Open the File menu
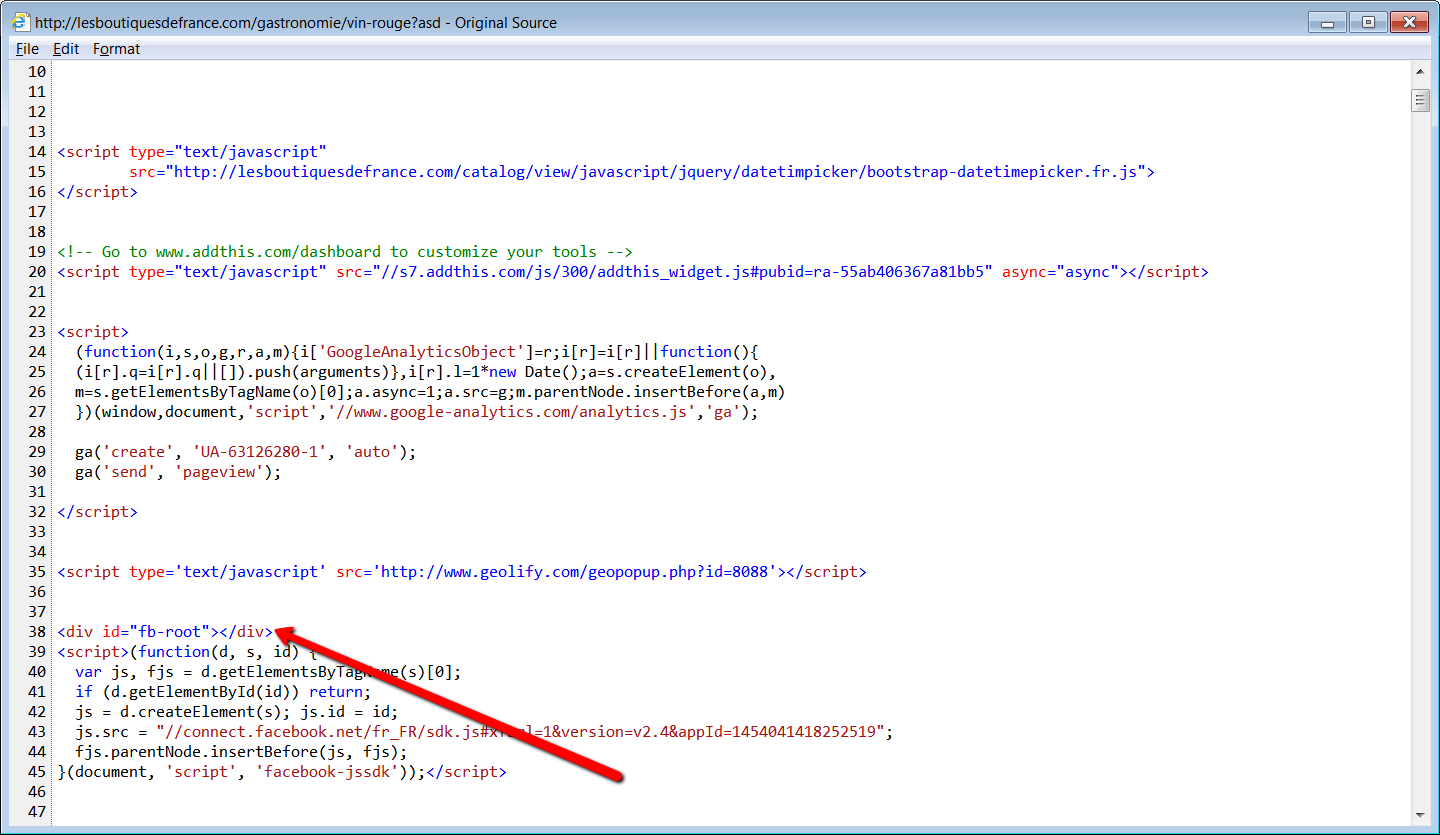 27,49
